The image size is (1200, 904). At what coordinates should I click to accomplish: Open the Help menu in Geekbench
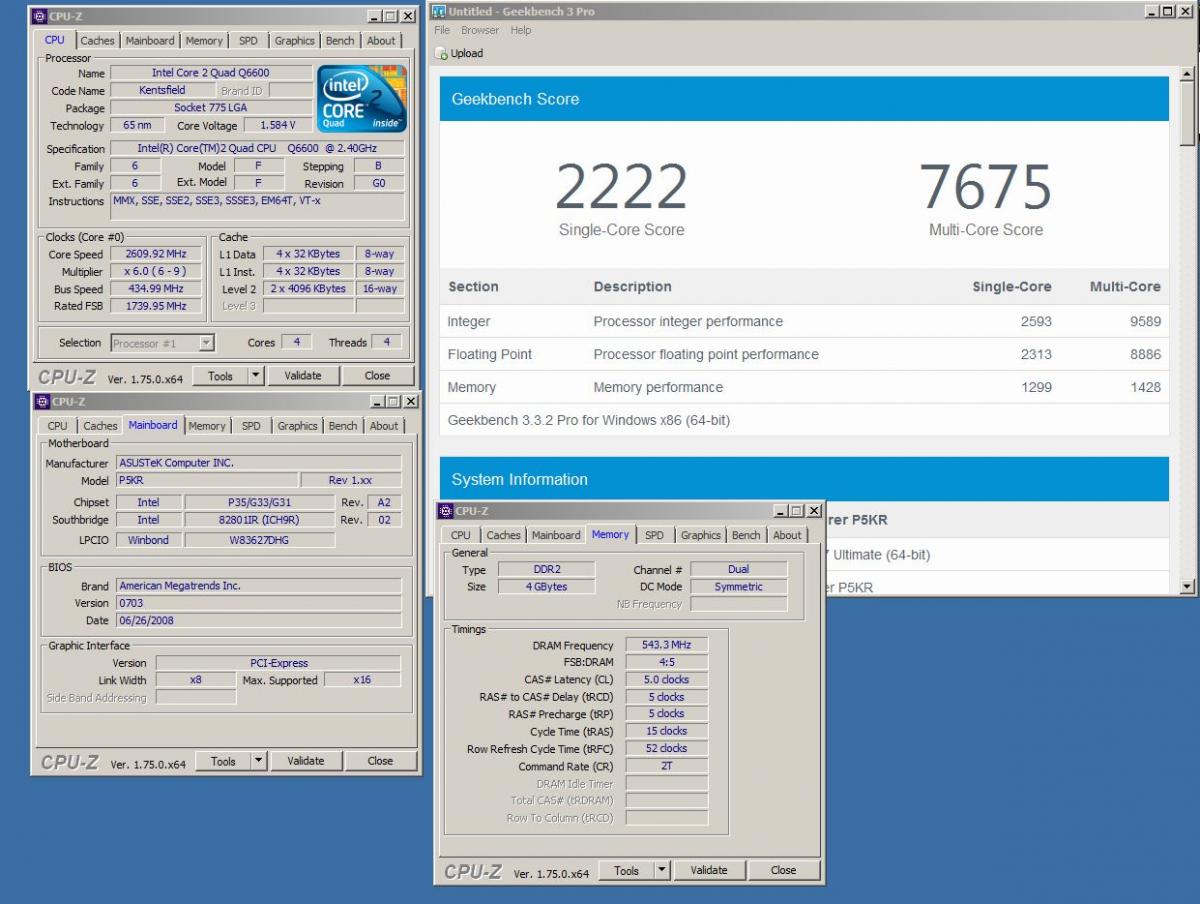[521, 30]
